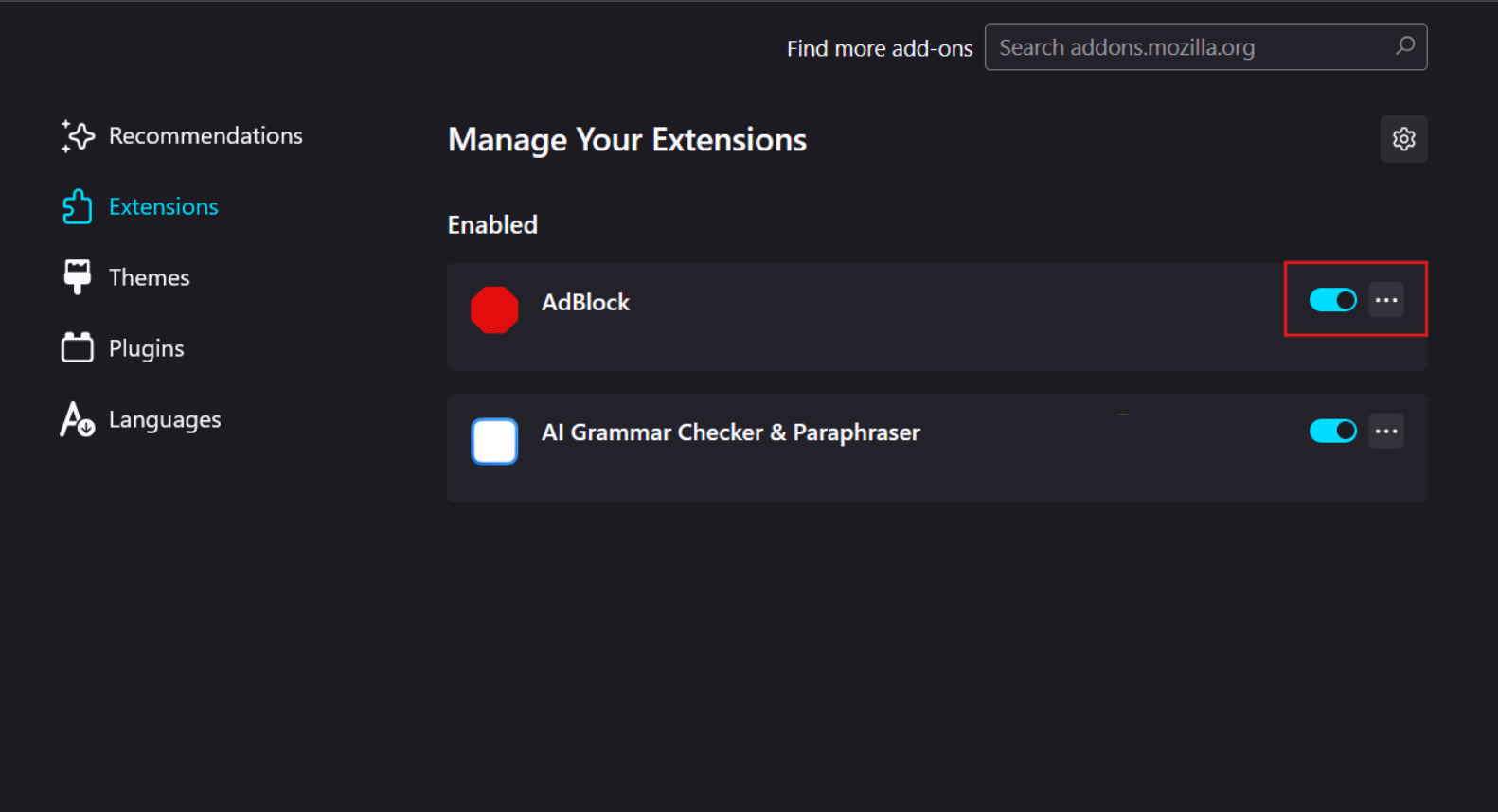This screenshot has height=812, width=1498.
Task: Open the gear icon for add-on tools
Action: (x=1404, y=139)
